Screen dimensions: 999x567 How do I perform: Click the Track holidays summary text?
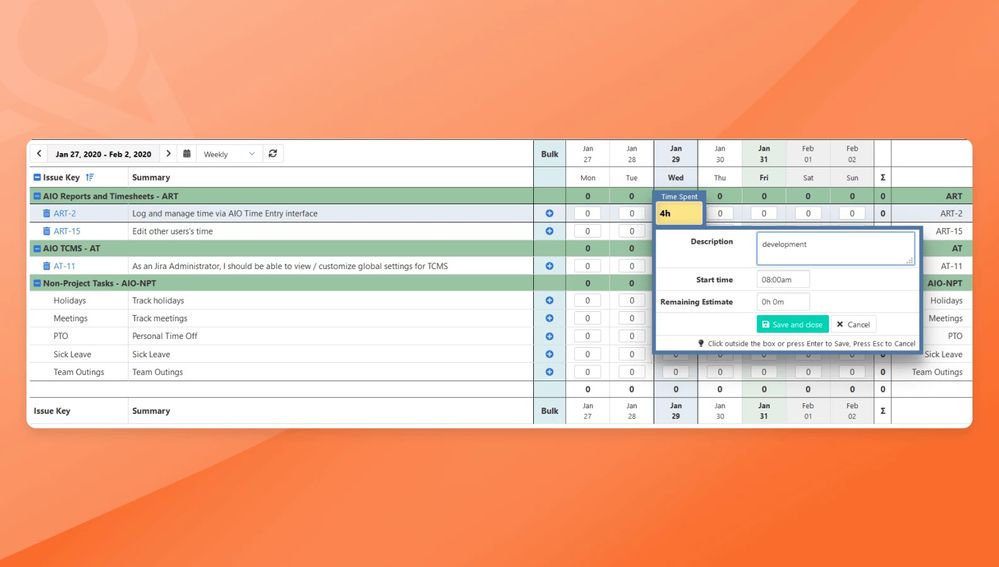[158, 301]
